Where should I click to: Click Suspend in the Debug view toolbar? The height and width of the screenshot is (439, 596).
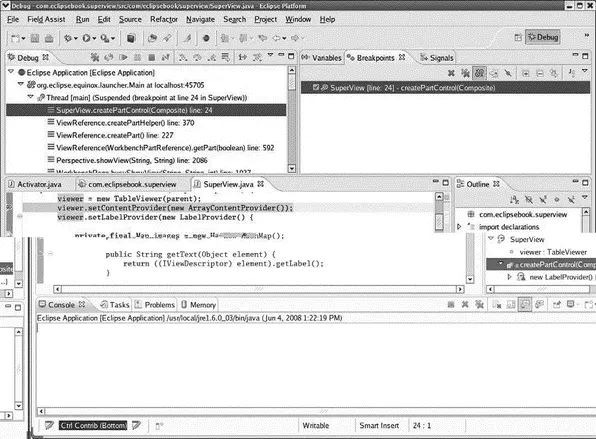coord(137,57)
